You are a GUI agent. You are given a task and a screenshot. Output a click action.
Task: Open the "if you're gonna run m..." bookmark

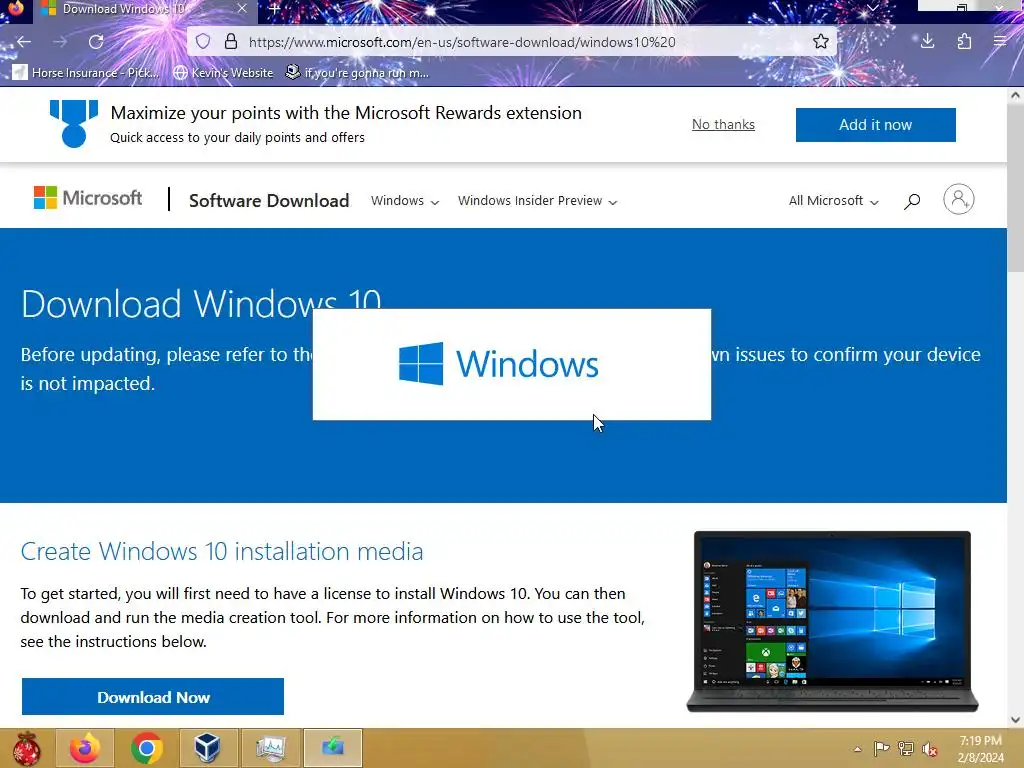tap(358, 72)
